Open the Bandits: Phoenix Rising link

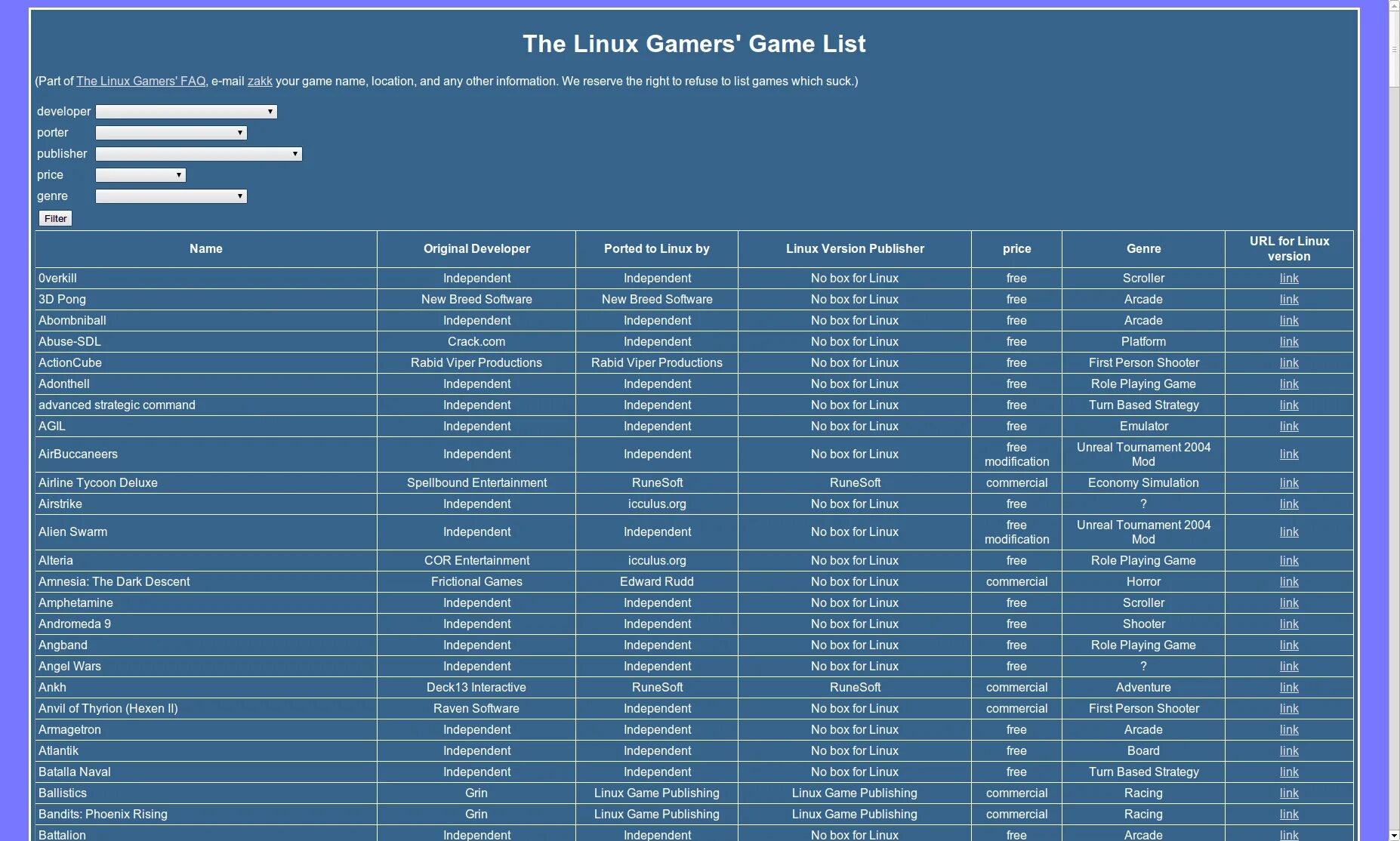tap(1289, 815)
